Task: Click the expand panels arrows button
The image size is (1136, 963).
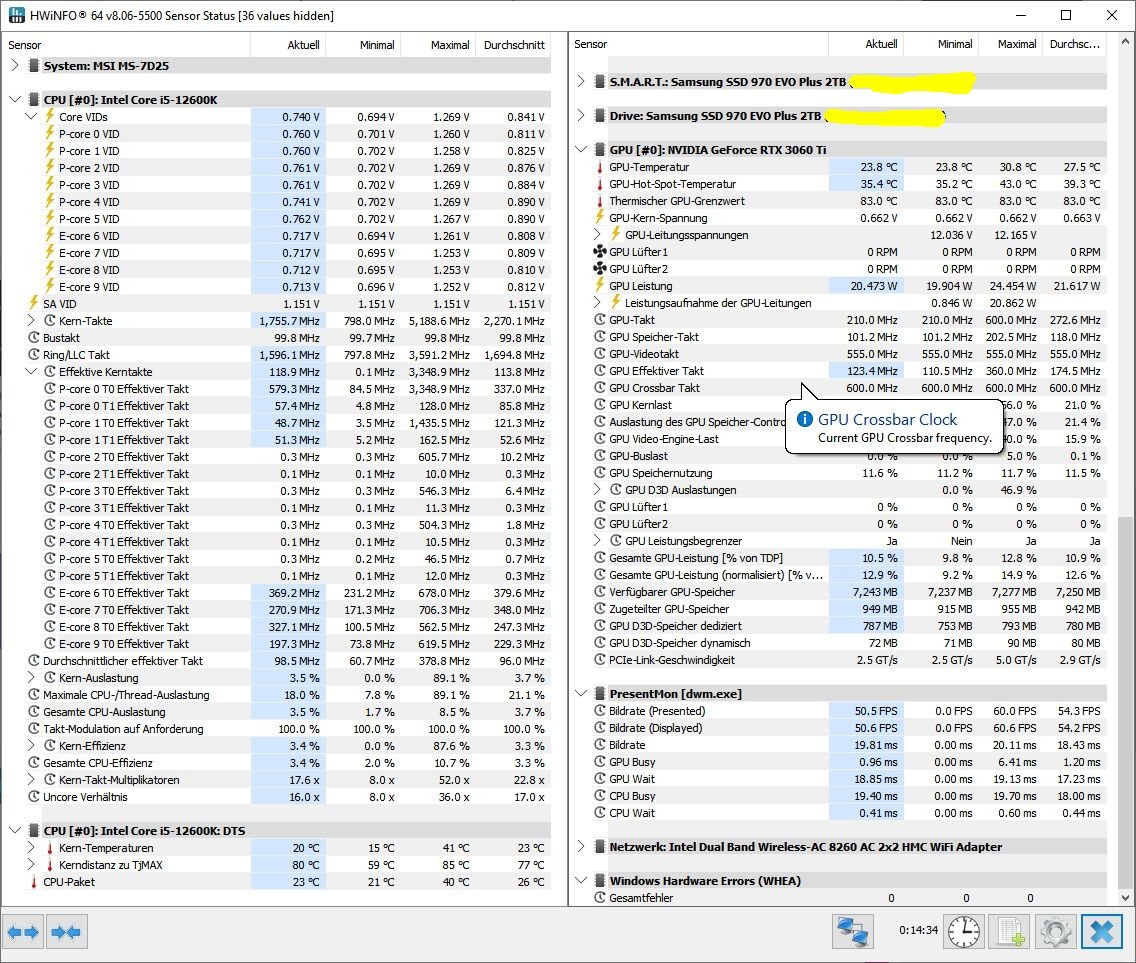Action: 23,932
